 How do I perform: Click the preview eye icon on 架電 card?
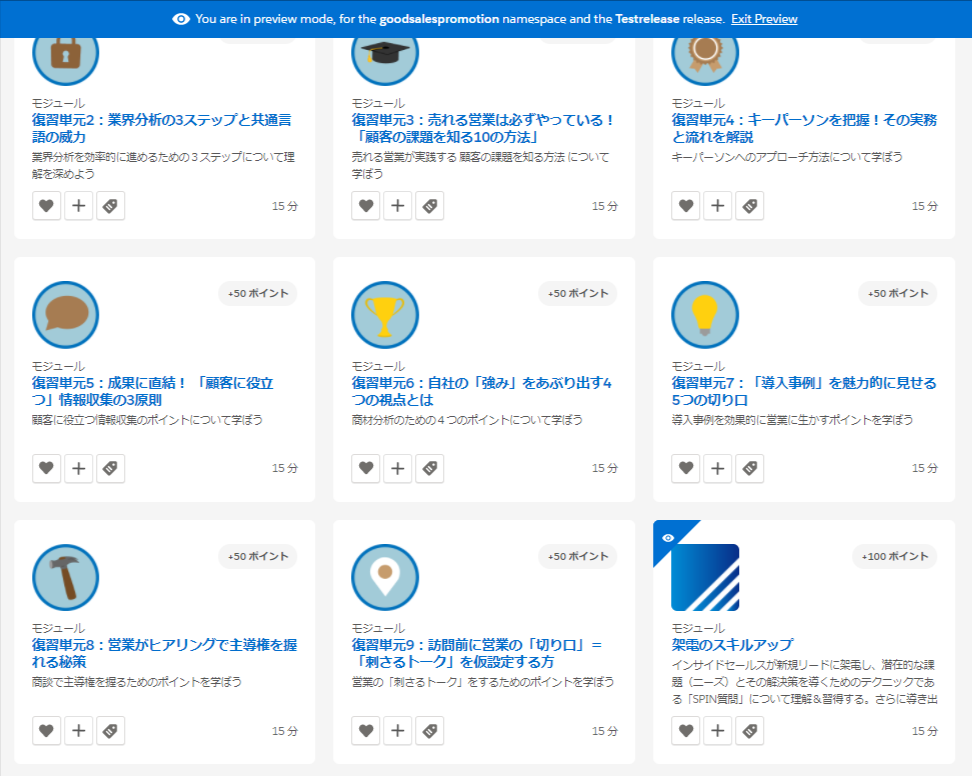click(x=668, y=538)
